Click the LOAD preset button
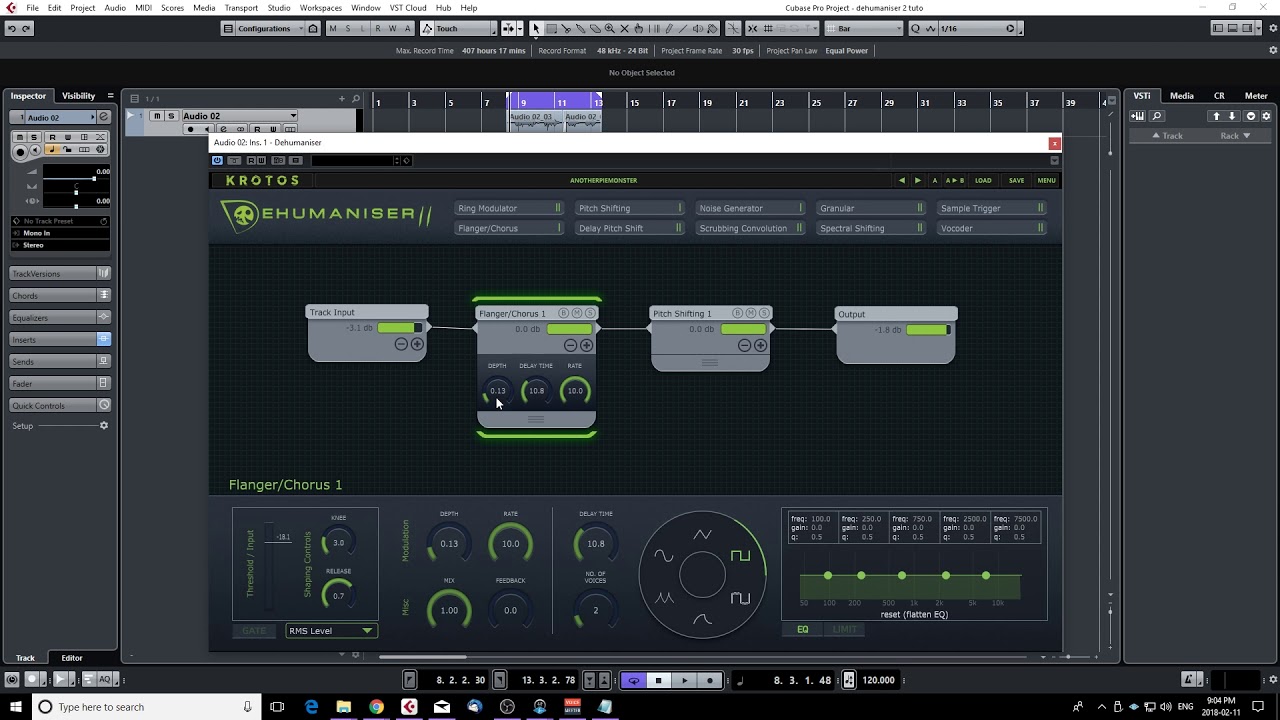Viewport: 1280px width, 720px height. click(983, 181)
